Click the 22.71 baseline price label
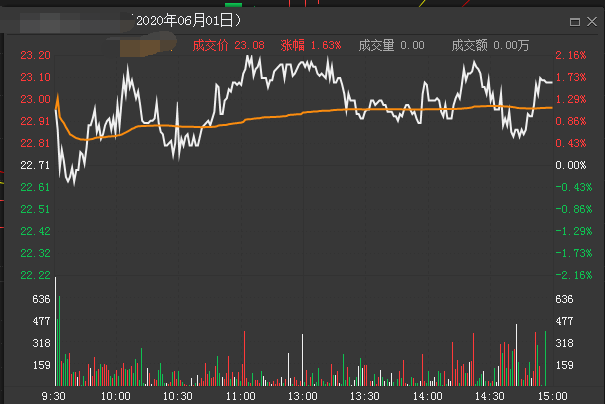605x404 pixels. [x=36, y=165]
